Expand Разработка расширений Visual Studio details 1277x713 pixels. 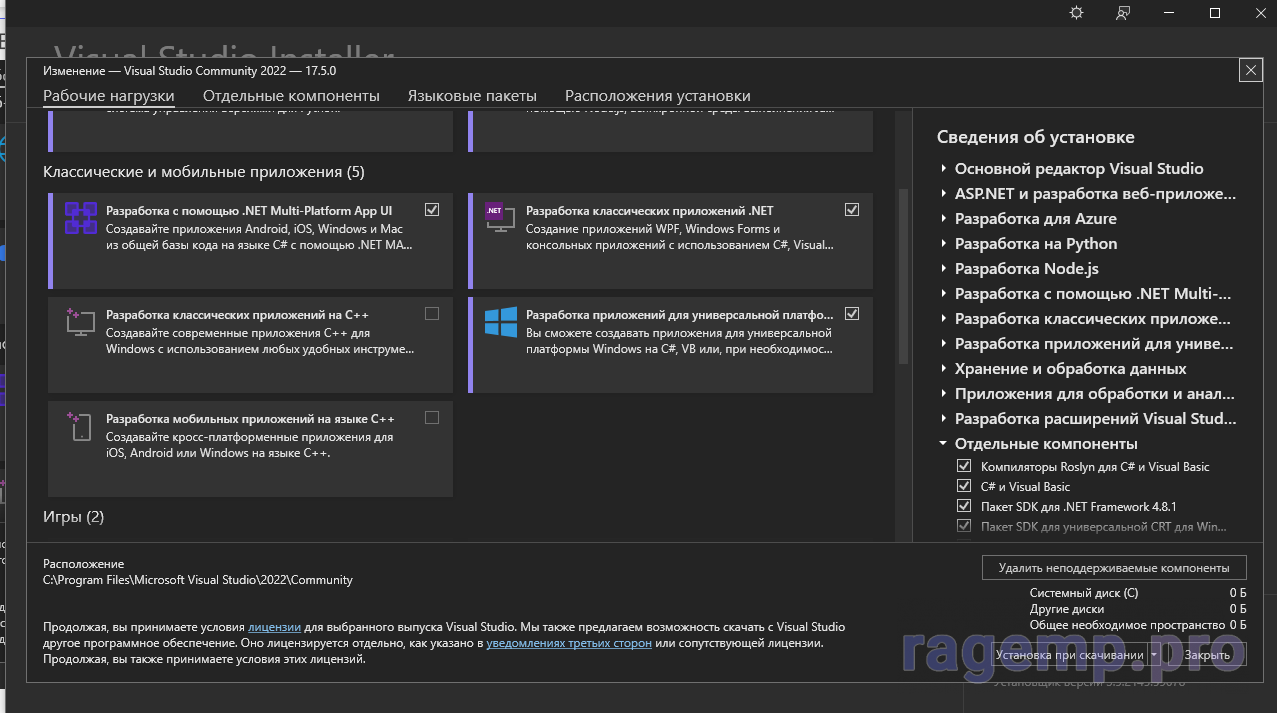coord(943,419)
